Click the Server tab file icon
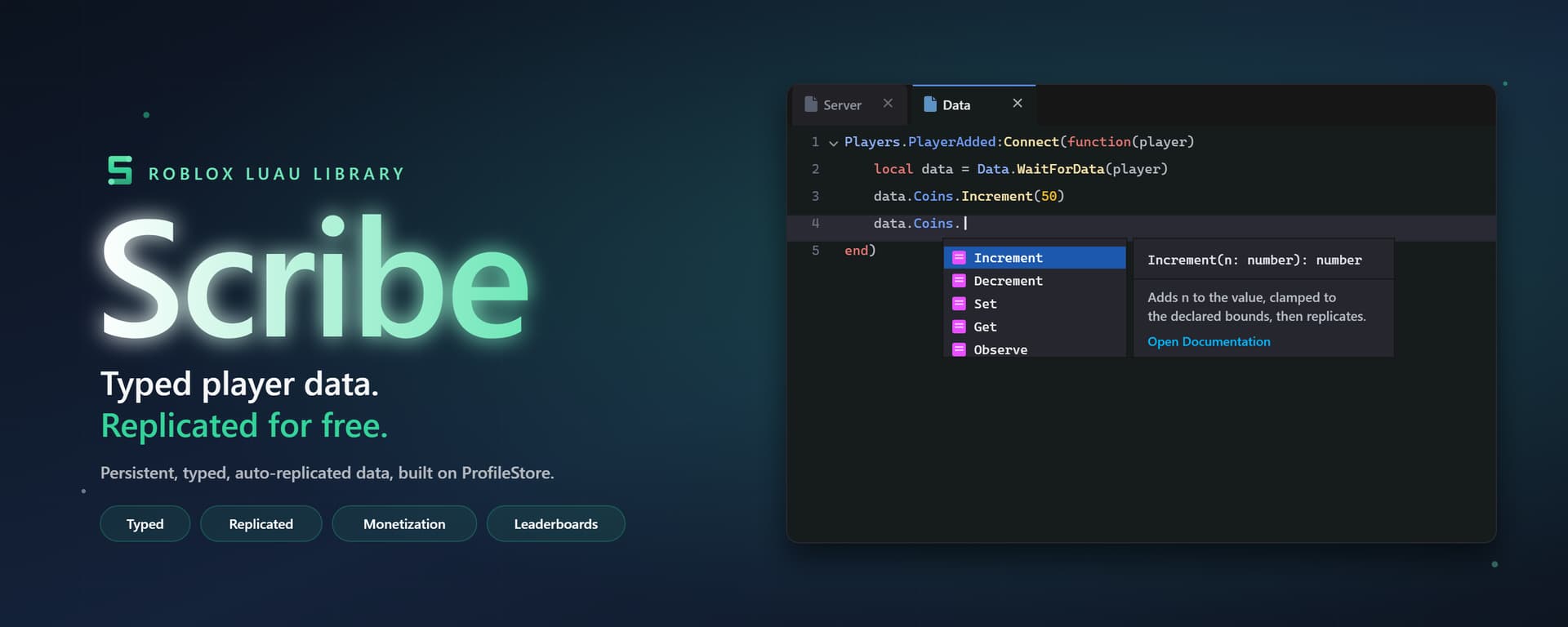Screen dimensions: 1568x627 coord(811,104)
